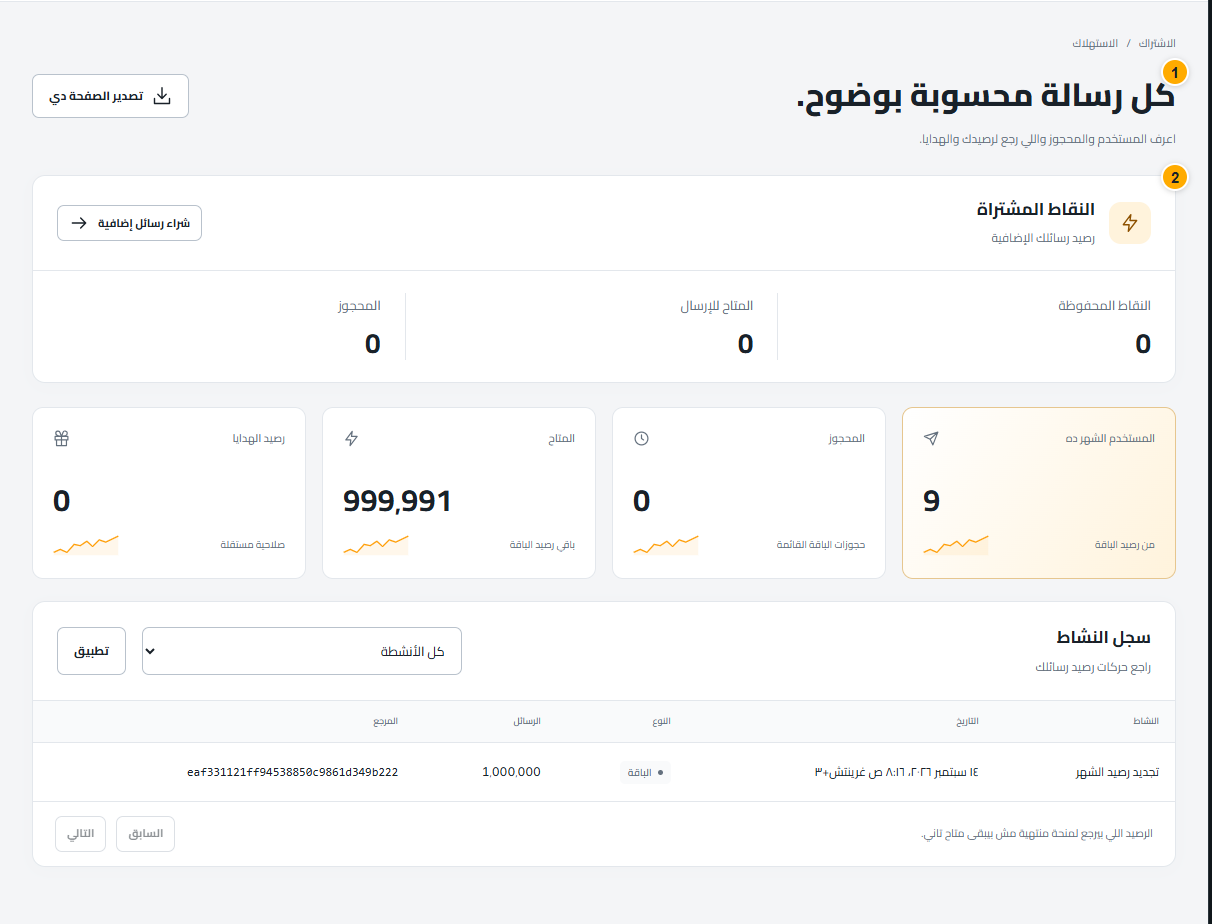Viewport: 1212px width, 924px height.
Task: Click the ١٤ سبتمبر ٢٠٢٦ date cell
Action: coord(897,772)
